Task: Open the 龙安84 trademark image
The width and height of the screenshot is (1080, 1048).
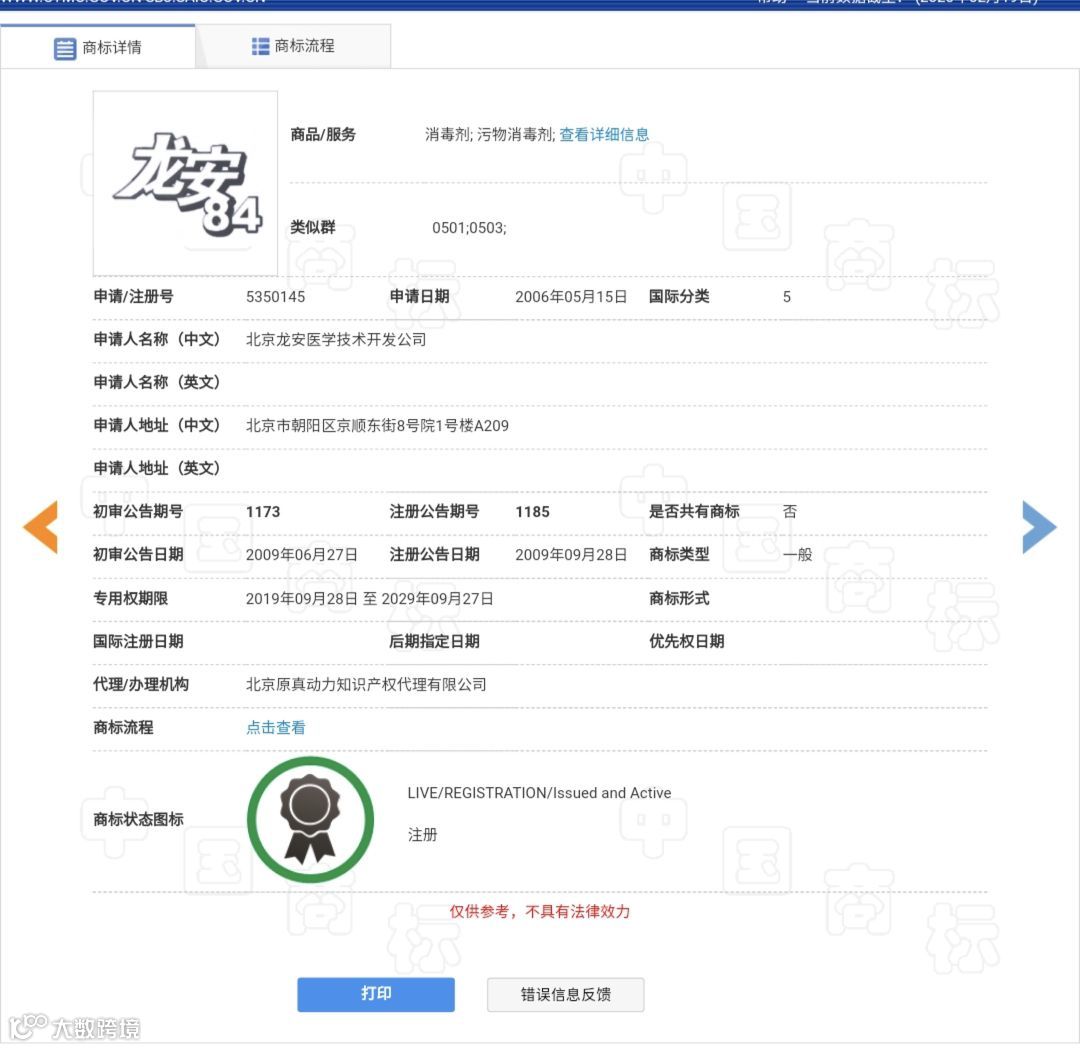Action: [x=185, y=183]
